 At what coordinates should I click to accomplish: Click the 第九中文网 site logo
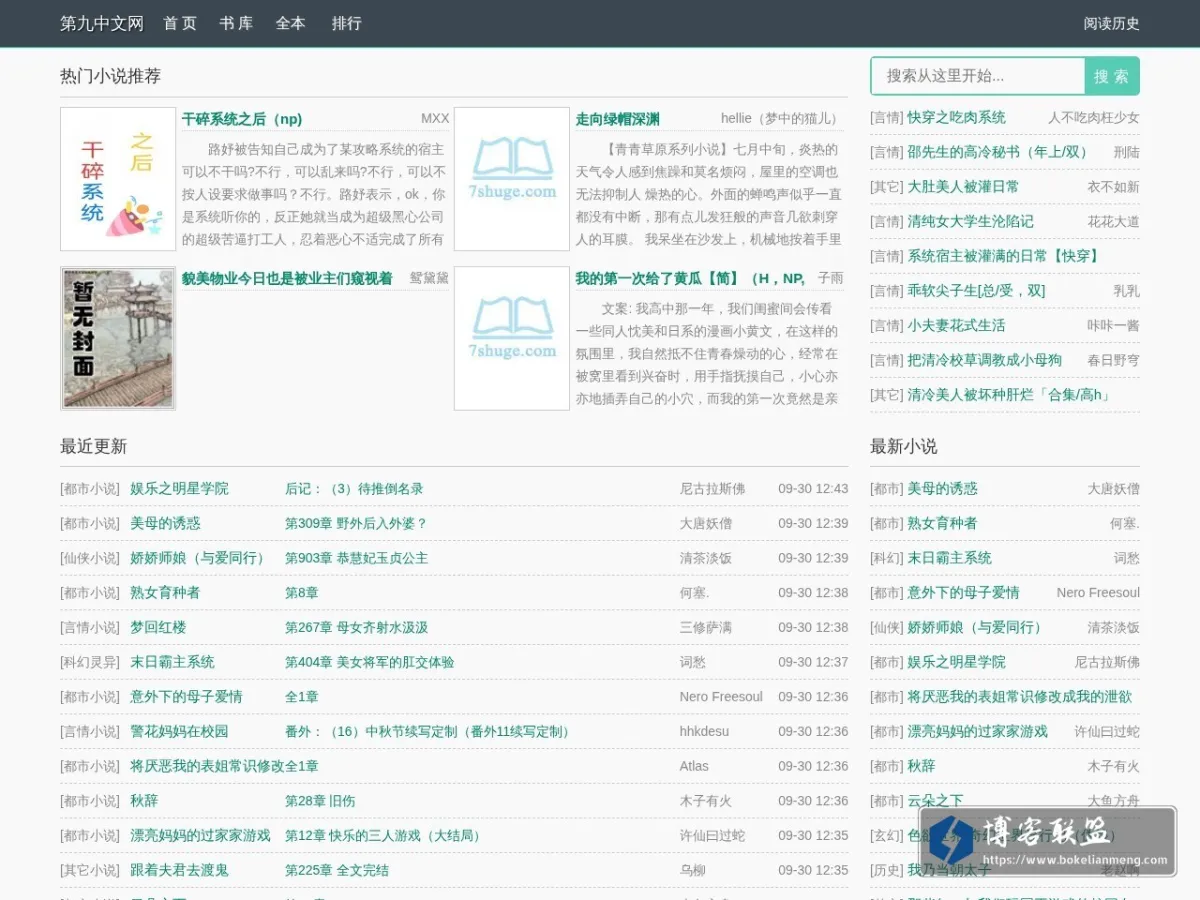(101, 23)
